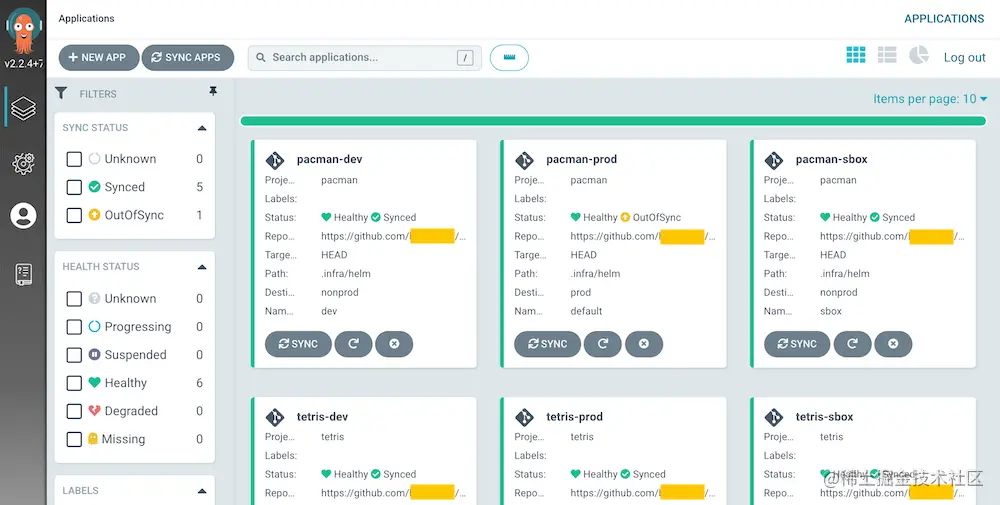Delete the pacman-prod application

point(644,344)
